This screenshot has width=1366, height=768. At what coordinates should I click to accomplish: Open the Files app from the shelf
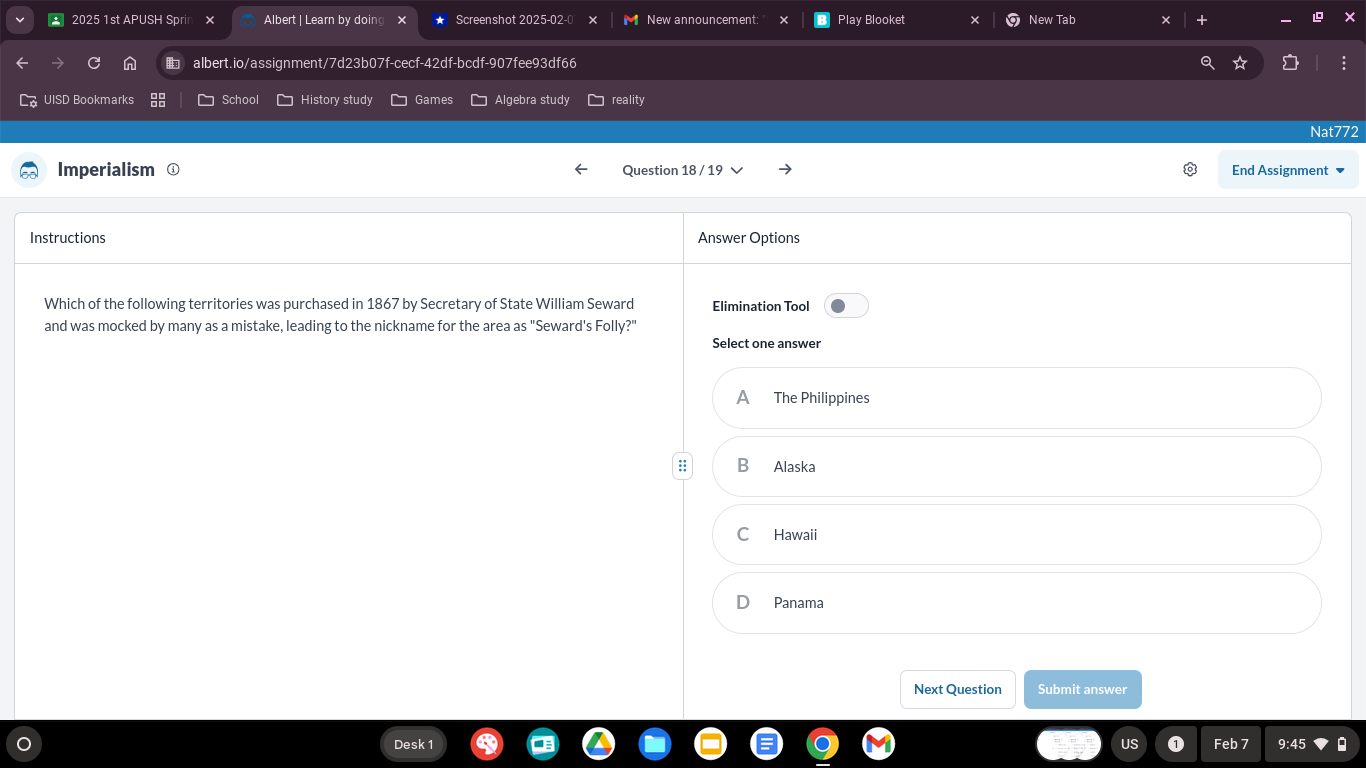pos(655,743)
